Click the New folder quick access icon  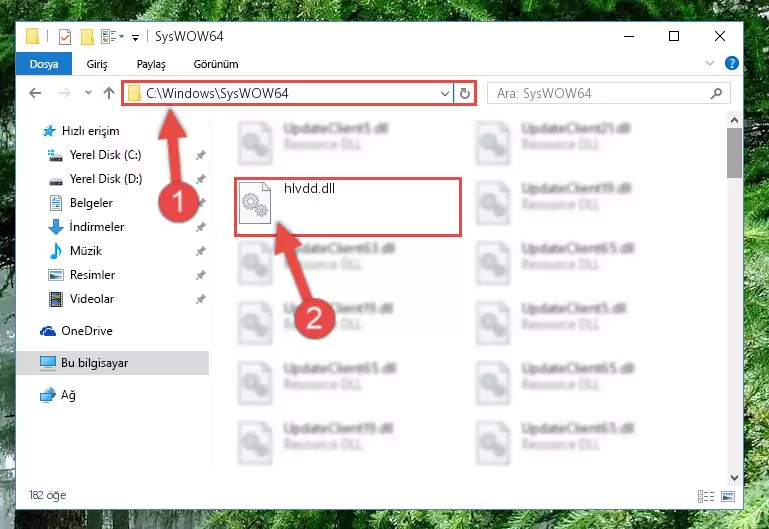[87, 37]
